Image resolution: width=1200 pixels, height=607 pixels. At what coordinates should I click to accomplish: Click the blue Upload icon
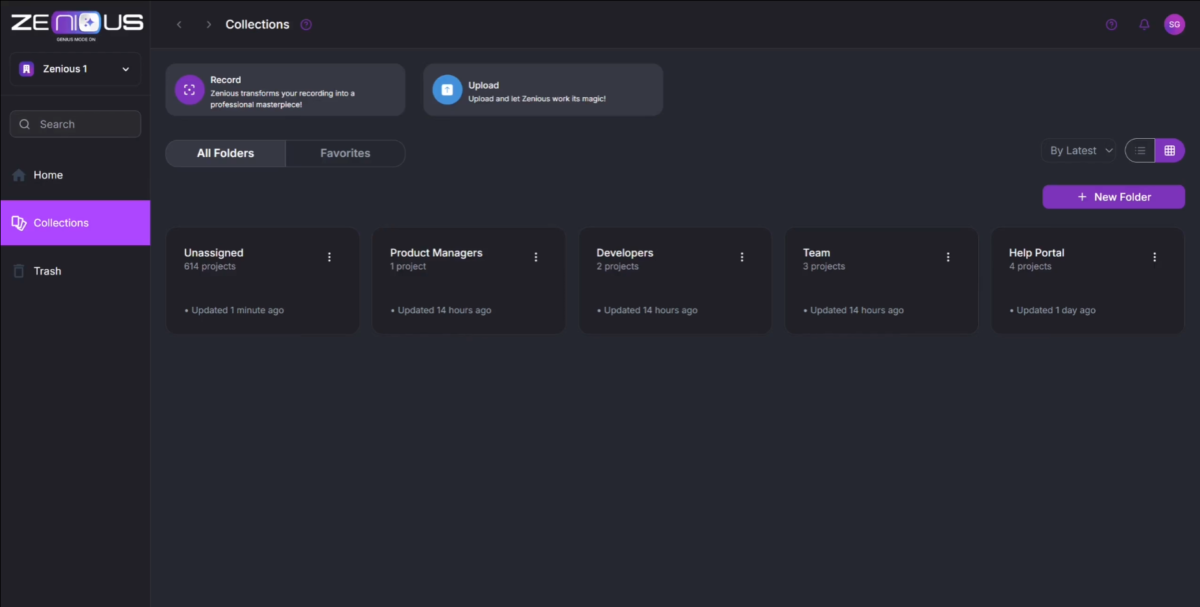pyautogui.click(x=447, y=90)
